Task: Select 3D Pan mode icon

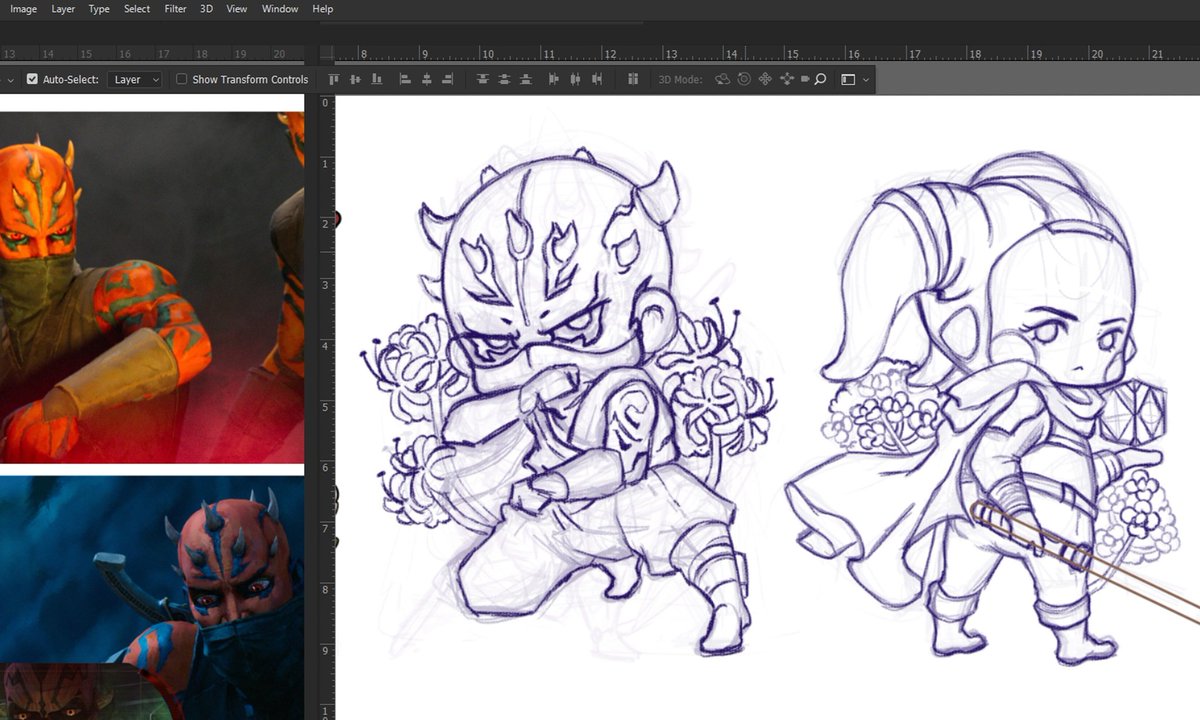Action: pos(765,79)
